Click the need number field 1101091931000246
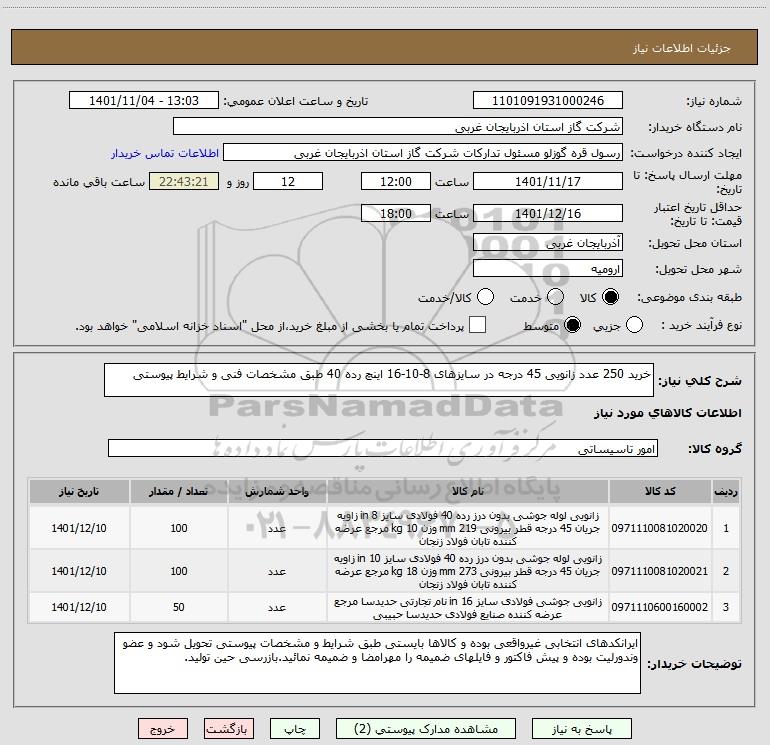Viewport: 770px width, 745px height. pyautogui.click(x=548, y=101)
